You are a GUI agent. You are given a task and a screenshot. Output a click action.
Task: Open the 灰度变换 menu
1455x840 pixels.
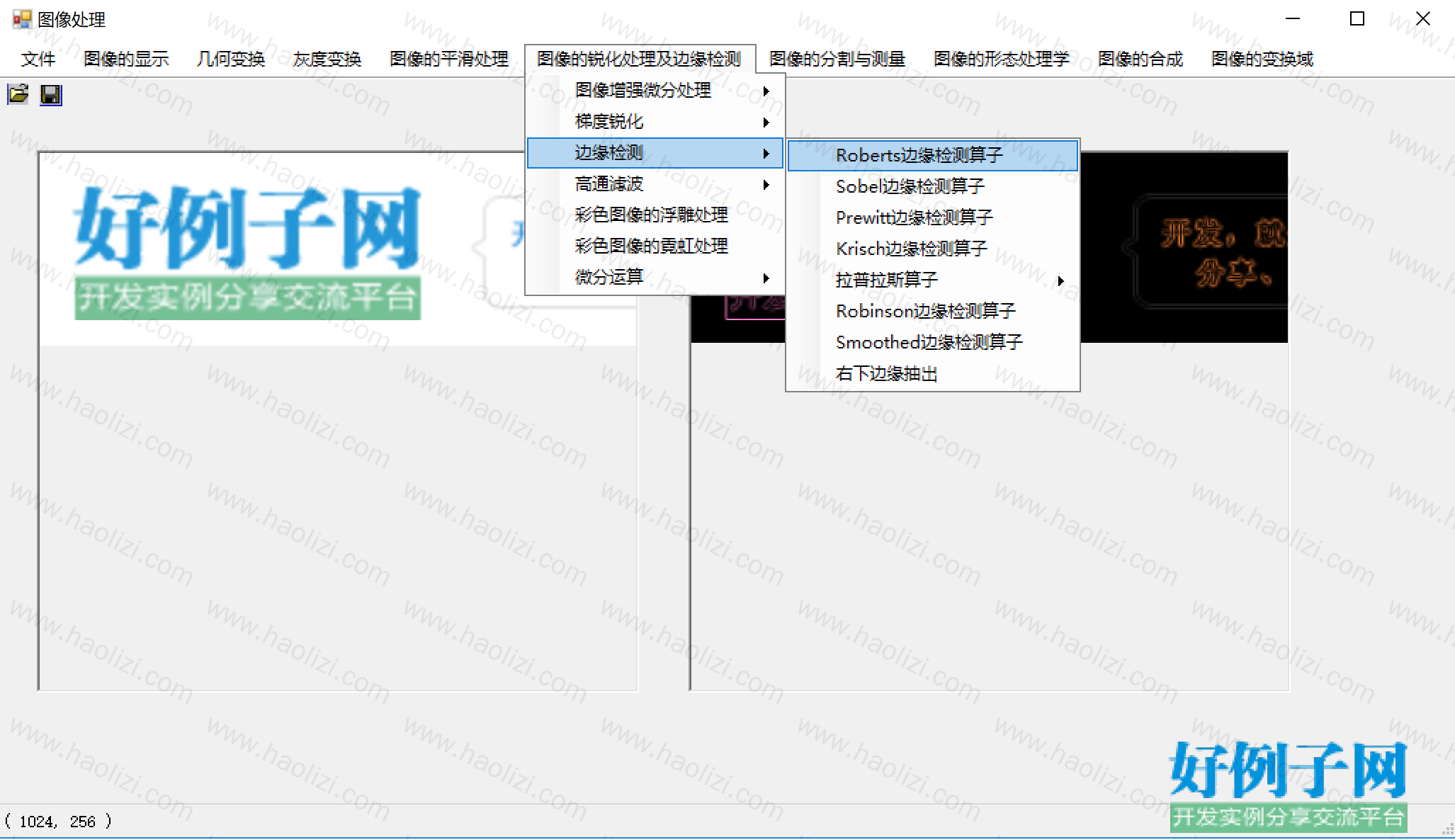coord(327,59)
